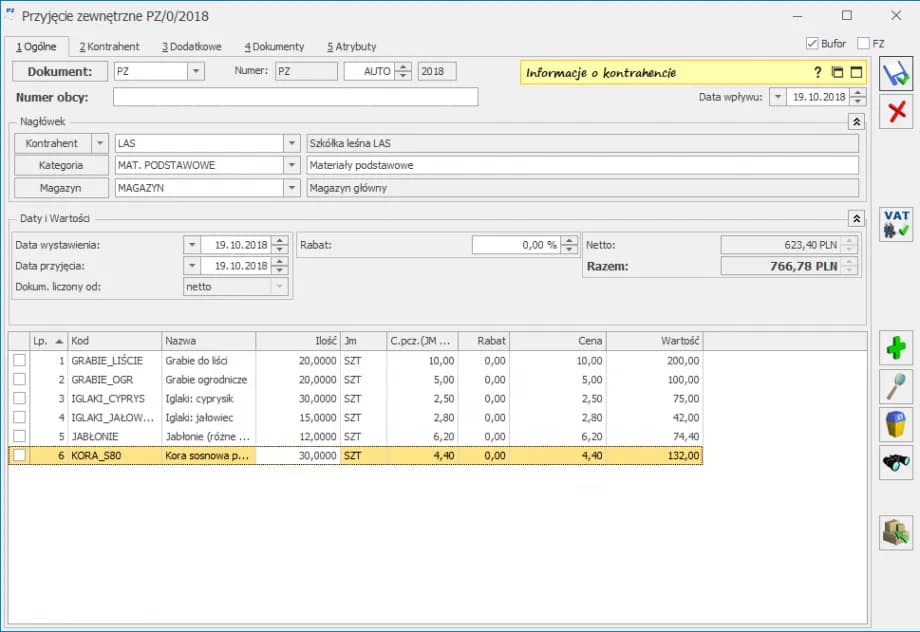The height and width of the screenshot is (632, 920).
Task: Click the Magazyn button
Action: 60,187
